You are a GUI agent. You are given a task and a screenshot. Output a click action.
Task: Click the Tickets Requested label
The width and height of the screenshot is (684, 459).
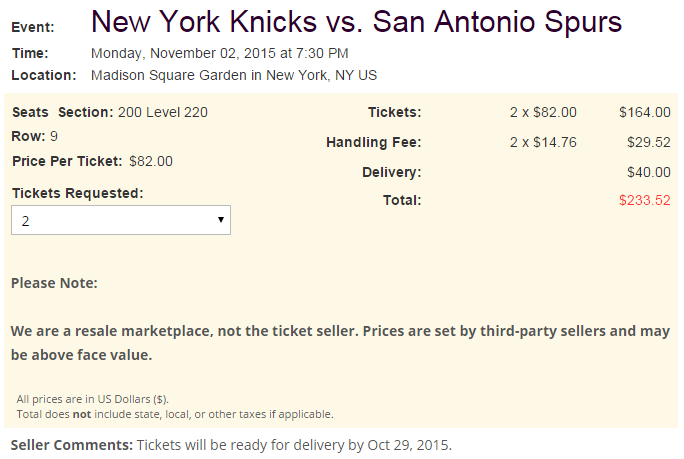[77, 192]
